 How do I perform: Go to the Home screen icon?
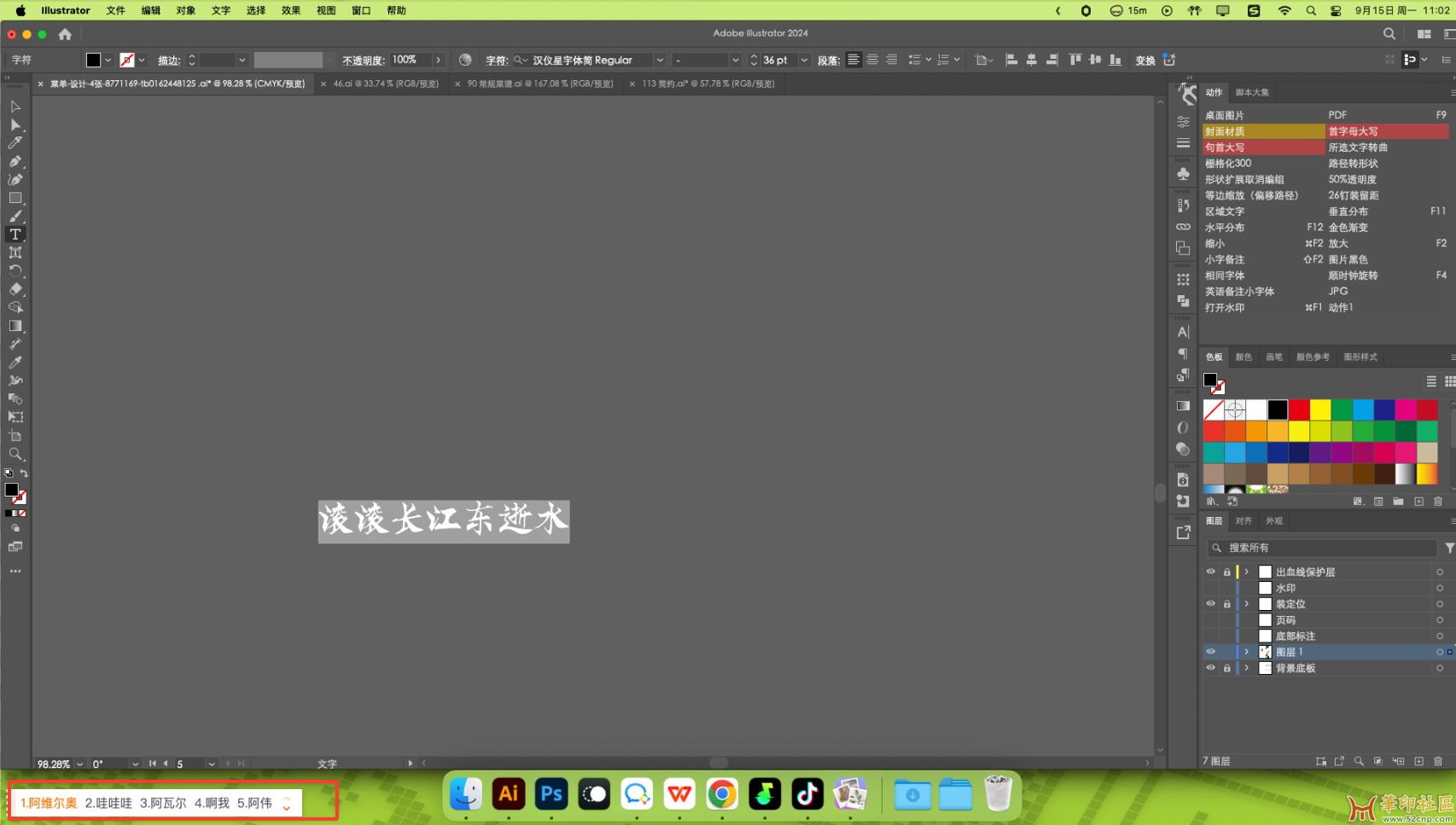coord(65,34)
